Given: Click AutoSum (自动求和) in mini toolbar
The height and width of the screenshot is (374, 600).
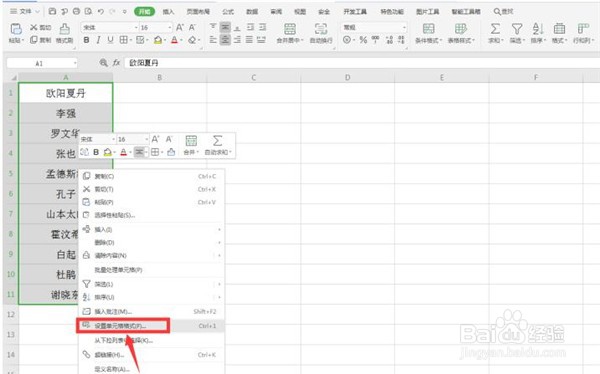Looking at the screenshot, I should point(217,145).
